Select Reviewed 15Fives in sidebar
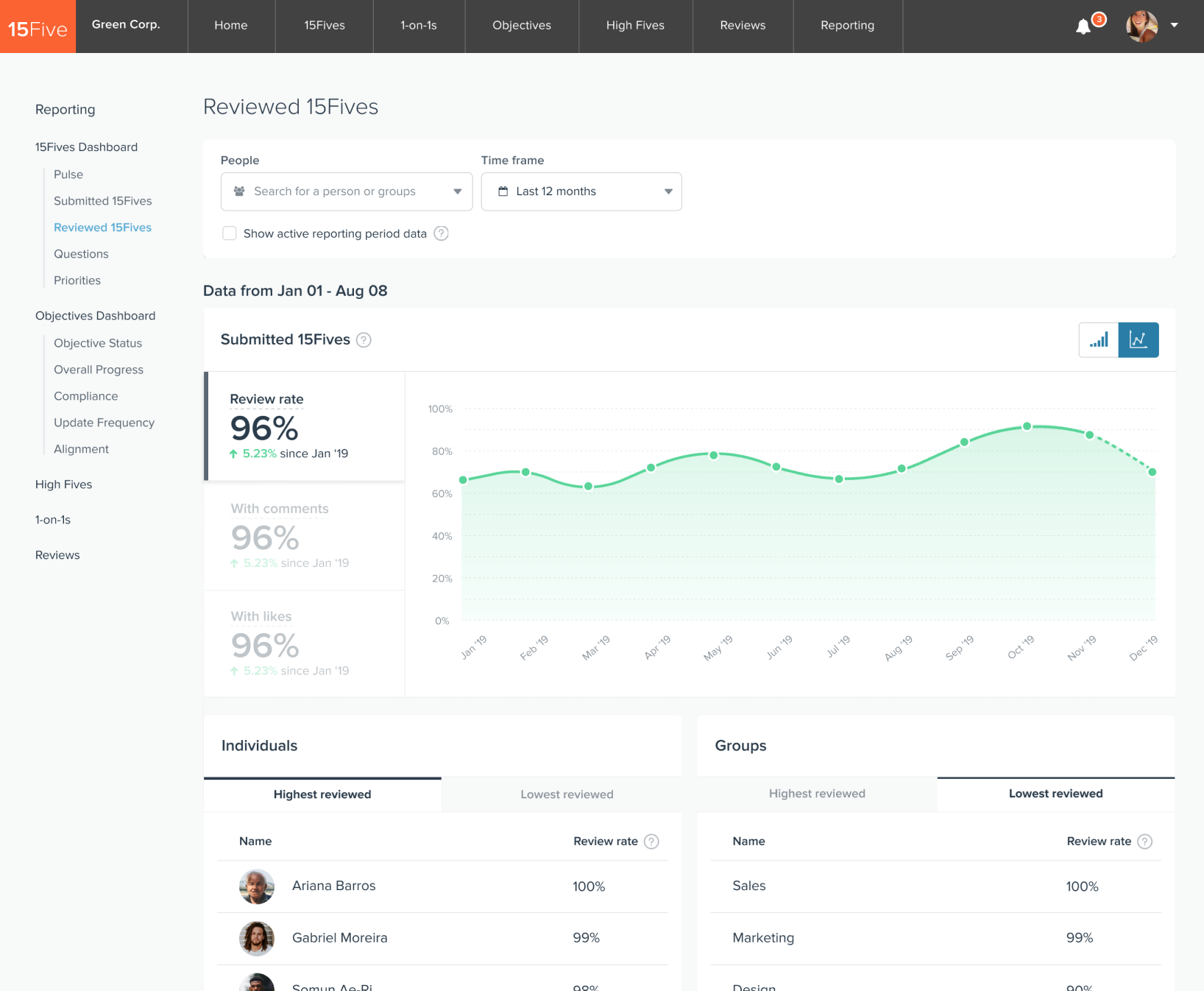The height and width of the screenshot is (991, 1204). coord(103,228)
